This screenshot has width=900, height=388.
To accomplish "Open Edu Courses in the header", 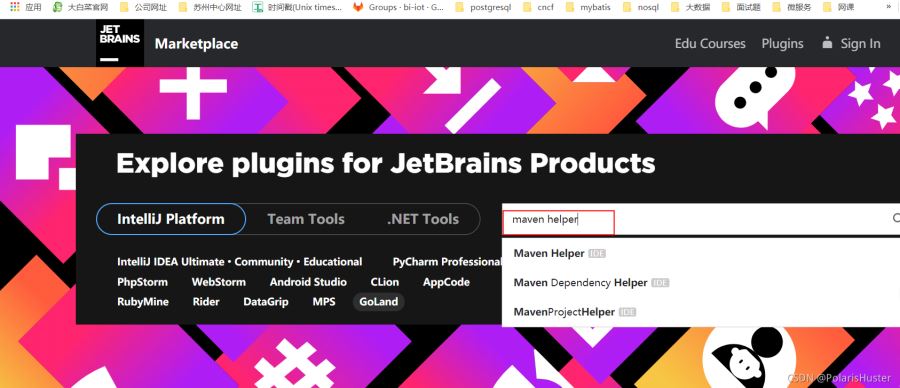I will click(x=710, y=44).
